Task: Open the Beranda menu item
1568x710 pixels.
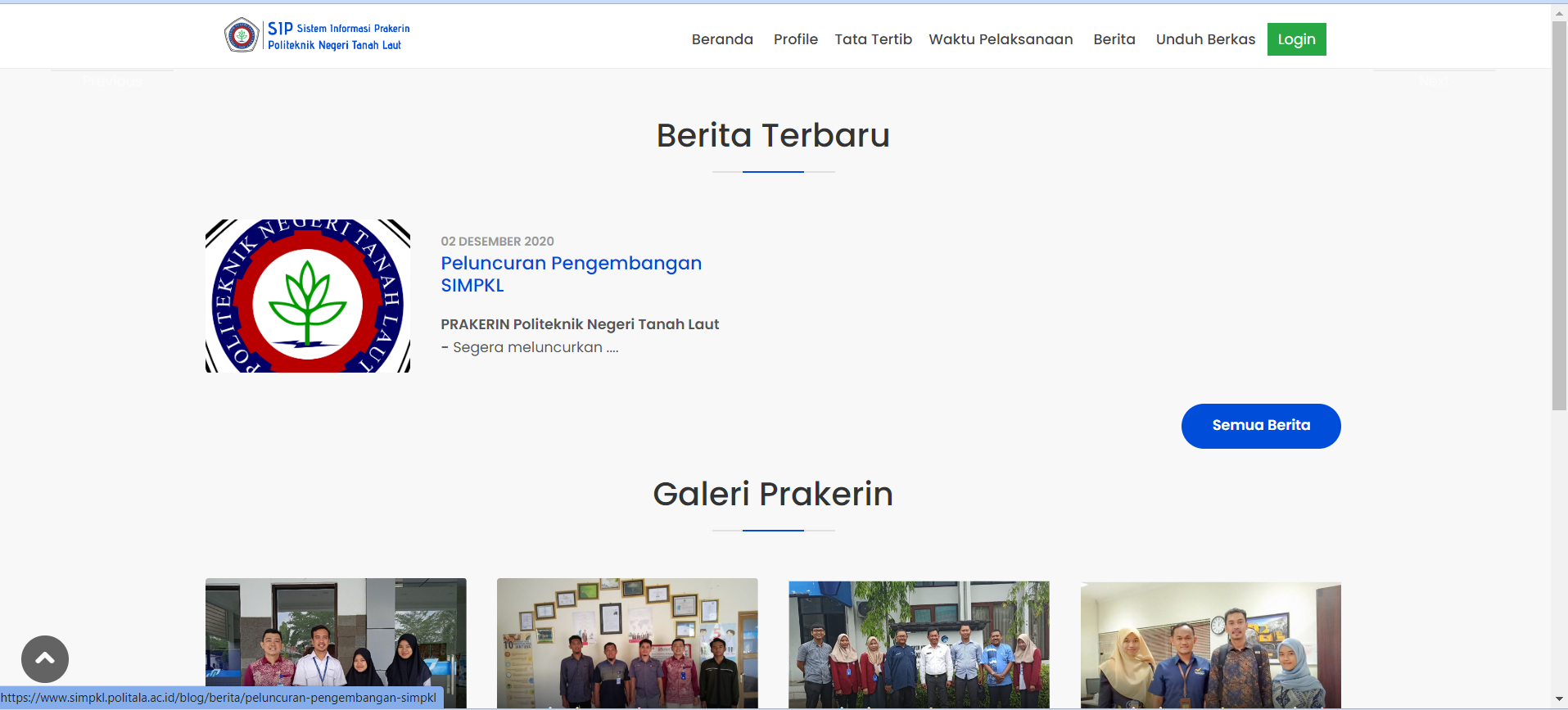Action: [721, 39]
